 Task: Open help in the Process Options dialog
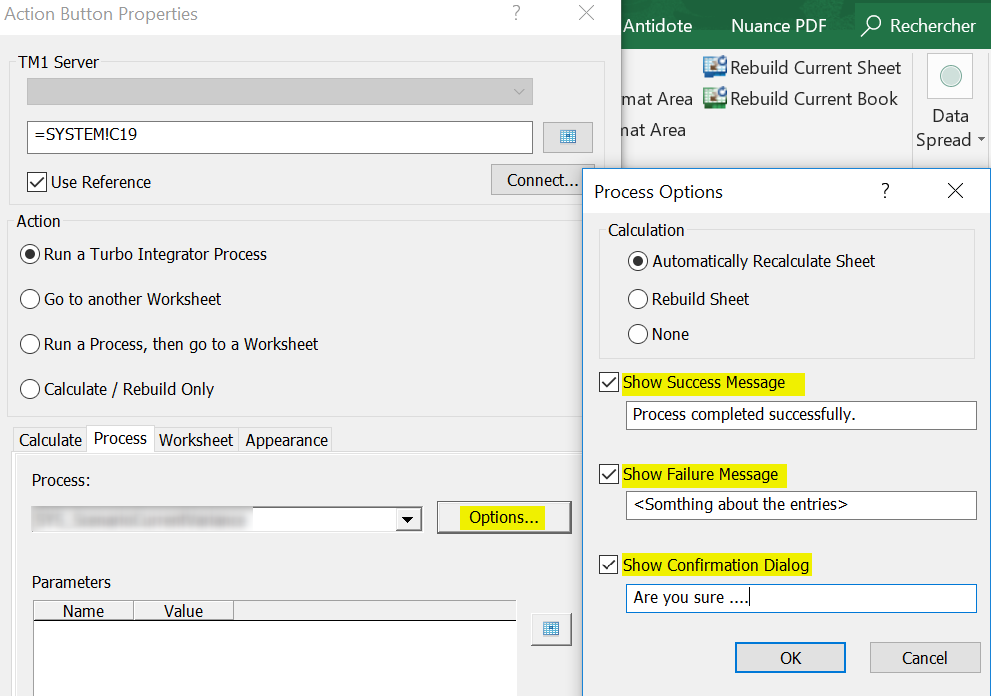[885, 190]
